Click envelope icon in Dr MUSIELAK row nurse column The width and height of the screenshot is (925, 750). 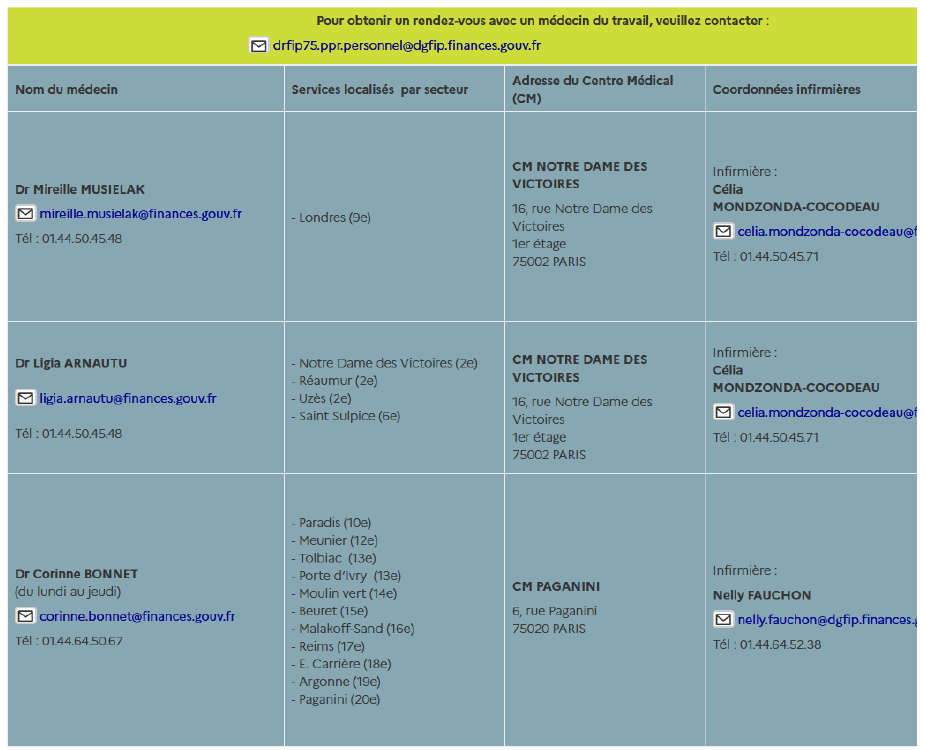pyautogui.click(x=723, y=231)
